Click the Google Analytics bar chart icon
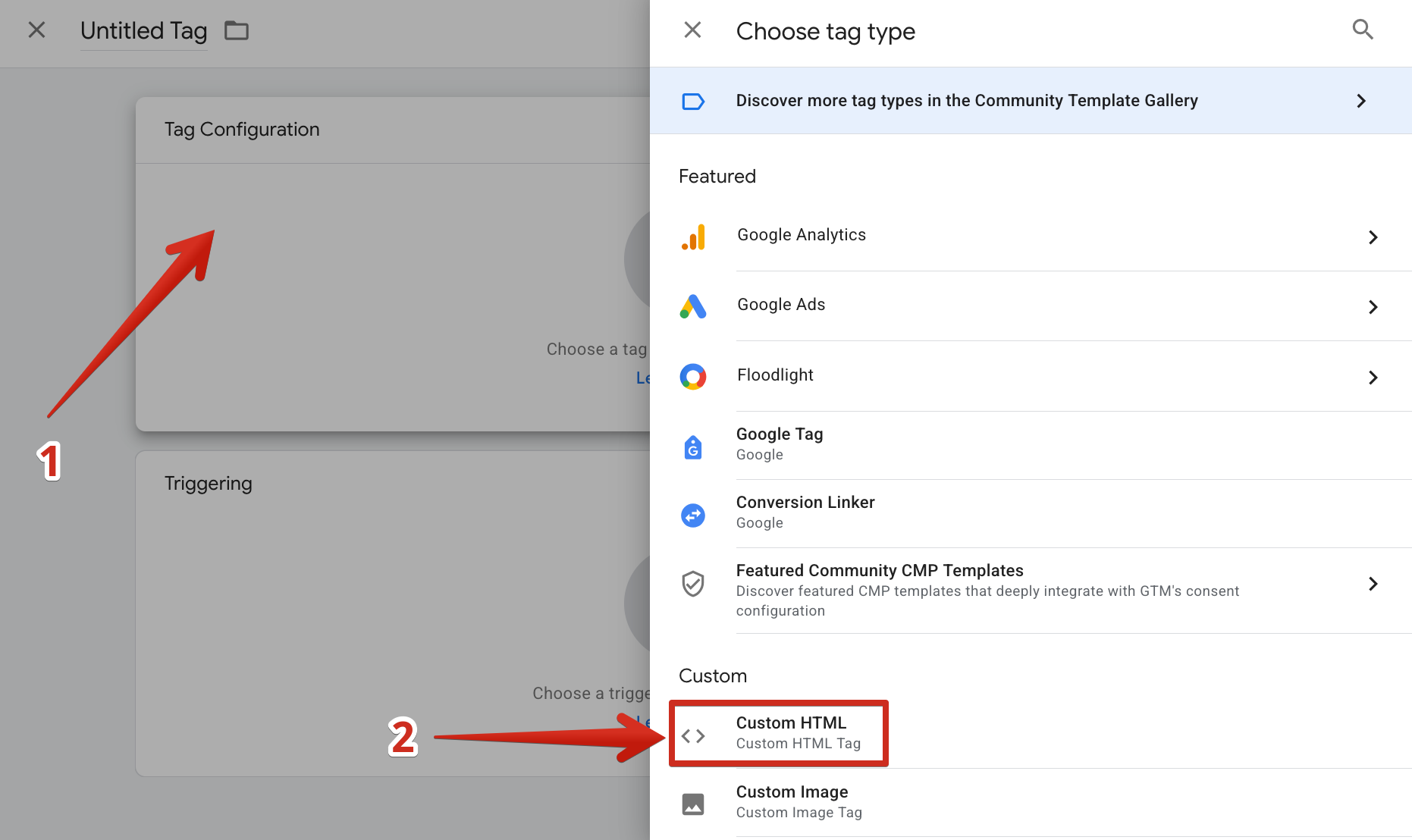 [693, 237]
